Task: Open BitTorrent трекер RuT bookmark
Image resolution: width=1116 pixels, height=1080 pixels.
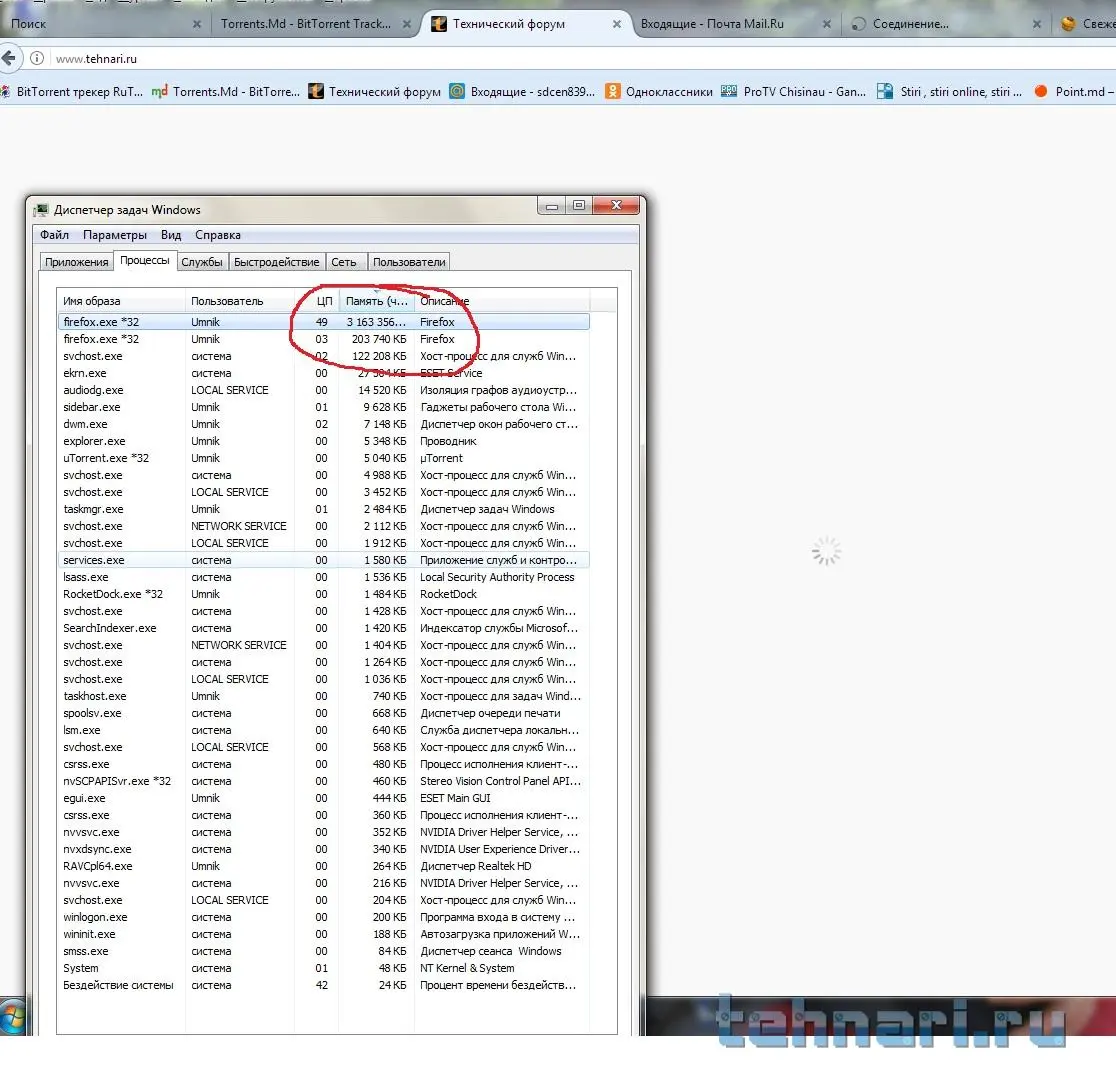Action: click(72, 91)
